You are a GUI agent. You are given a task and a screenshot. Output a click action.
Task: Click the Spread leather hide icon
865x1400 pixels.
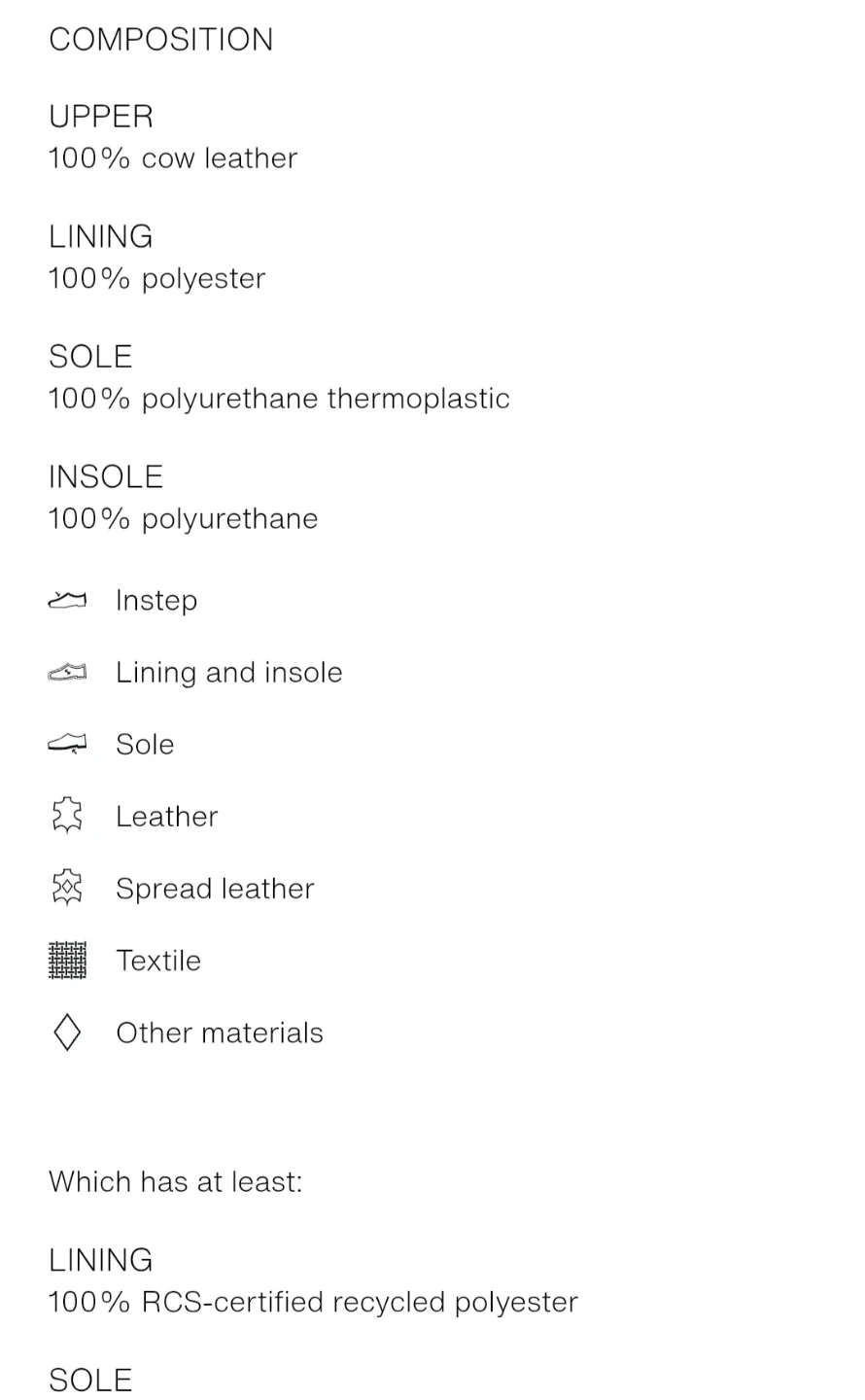[x=67, y=888]
